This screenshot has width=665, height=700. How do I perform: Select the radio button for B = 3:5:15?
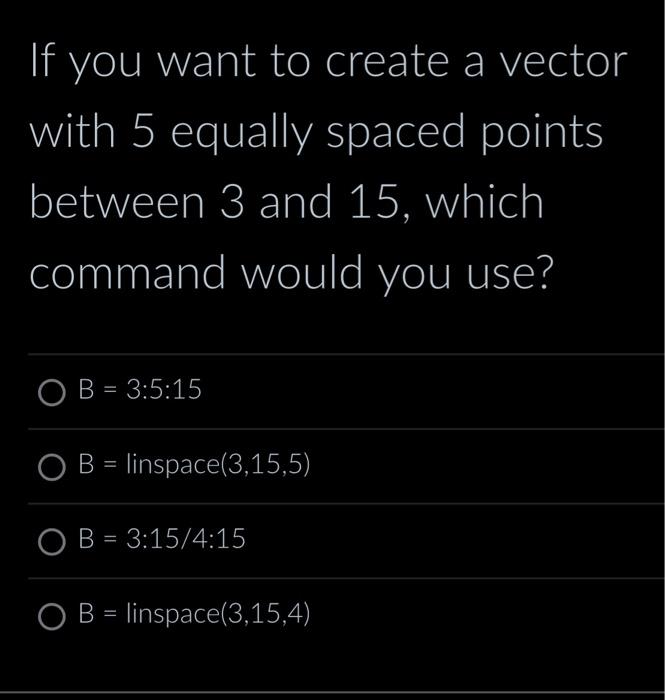[52, 393]
